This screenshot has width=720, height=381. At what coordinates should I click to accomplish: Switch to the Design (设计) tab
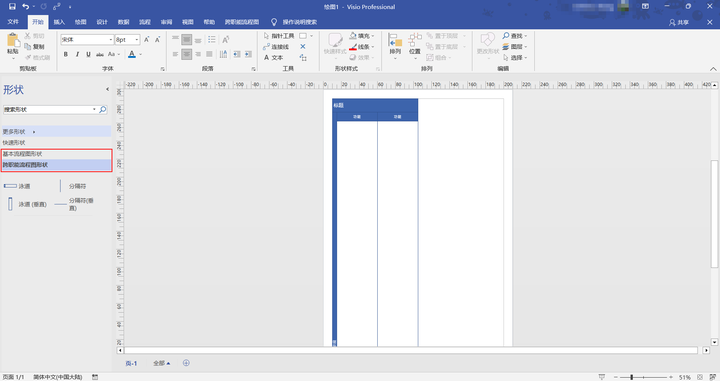[102, 22]
